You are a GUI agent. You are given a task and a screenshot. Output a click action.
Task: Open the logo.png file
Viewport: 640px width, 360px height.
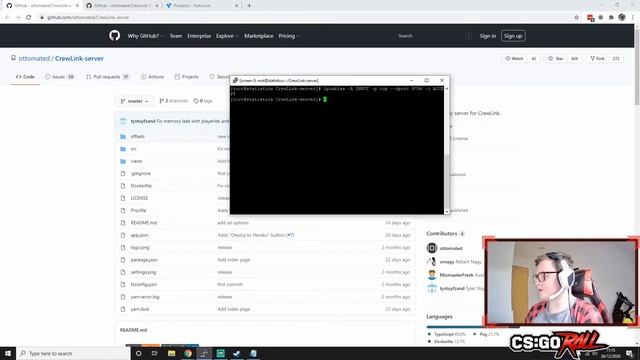tap(140, 247)
